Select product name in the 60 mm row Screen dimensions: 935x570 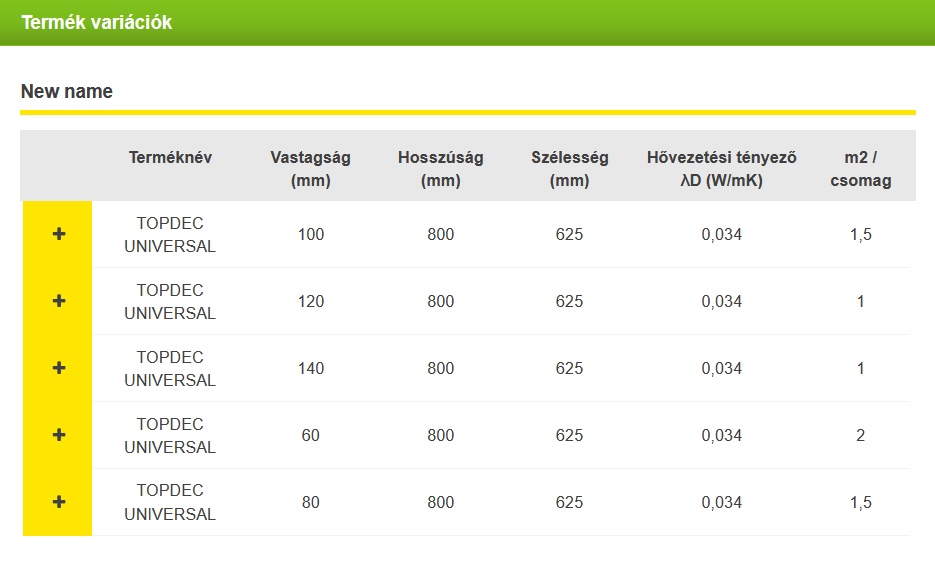[x=170, y=435]
